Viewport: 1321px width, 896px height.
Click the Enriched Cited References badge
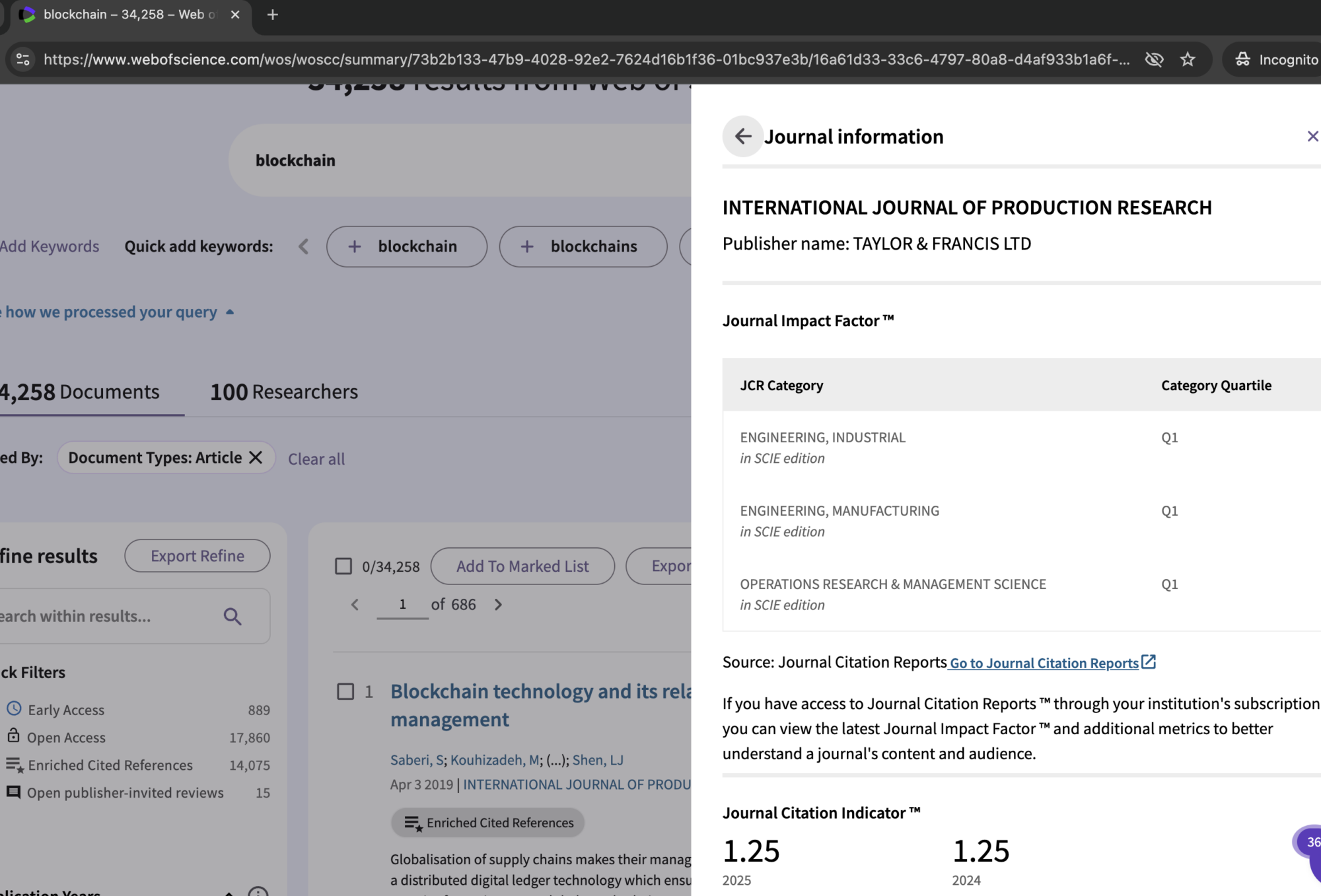click(x=488, y=823)
